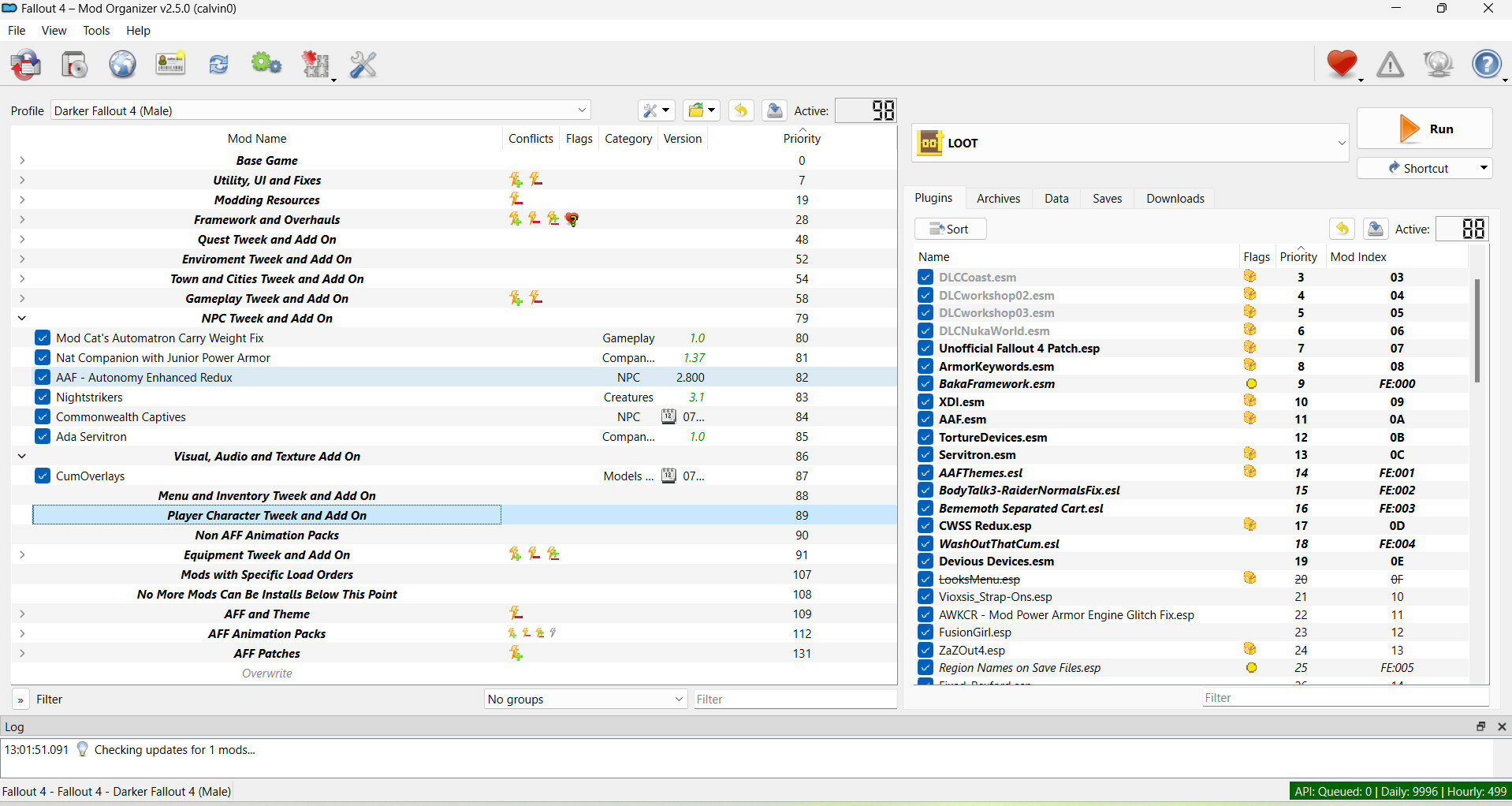Image resolution: width=1512 pixels, height=806 pixels.
Task: Expand Utility, UI and Fixes separator
Action: click(x=22, y=180)
